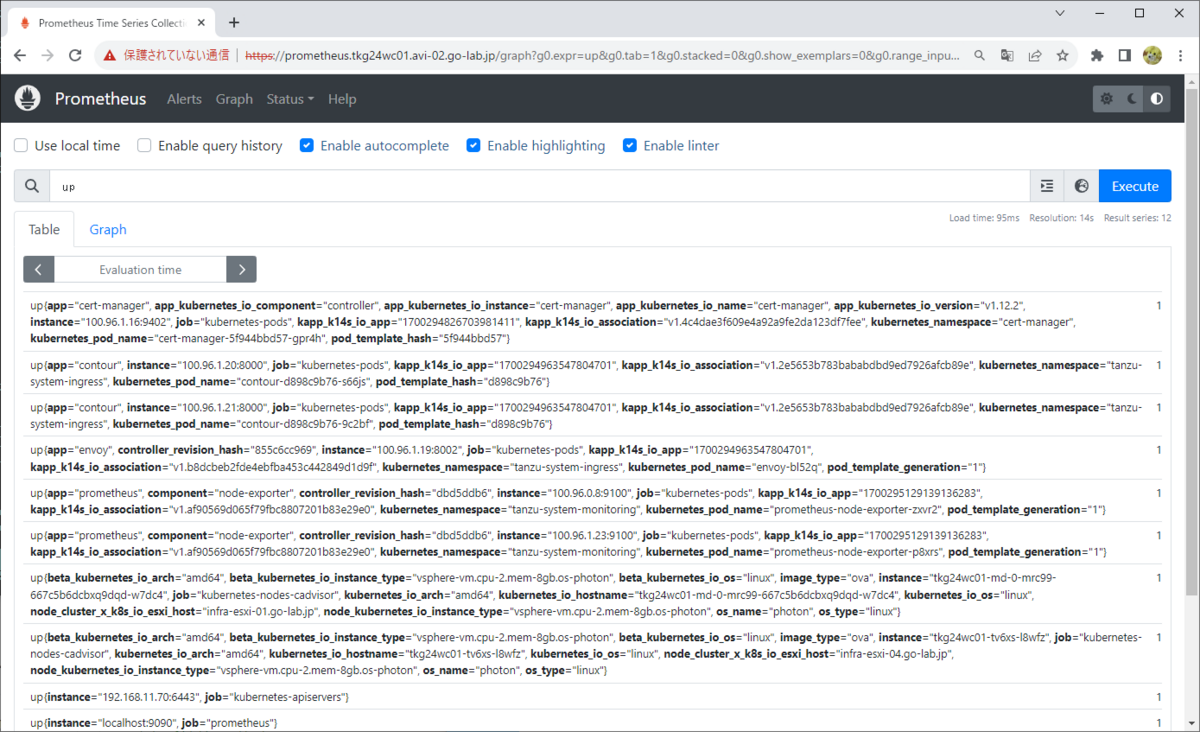
Task: Open browser zoom search icon in address bar
Action: pos(982,56)
